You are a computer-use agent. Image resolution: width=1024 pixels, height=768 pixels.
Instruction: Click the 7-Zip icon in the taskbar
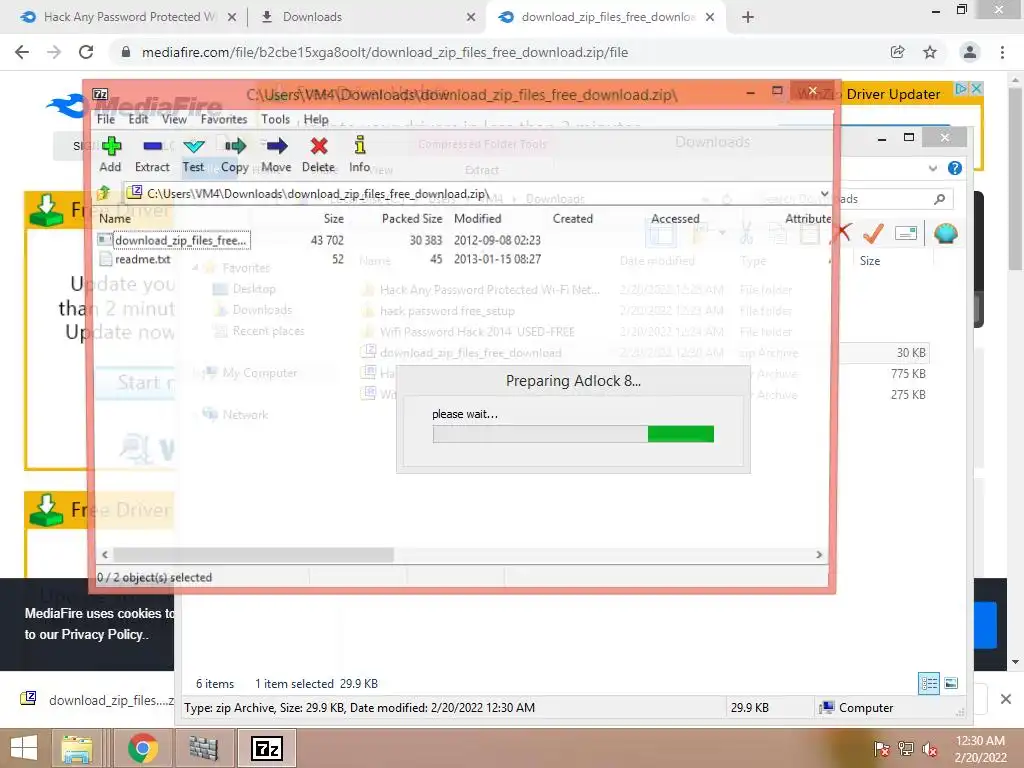coord(267,748)
